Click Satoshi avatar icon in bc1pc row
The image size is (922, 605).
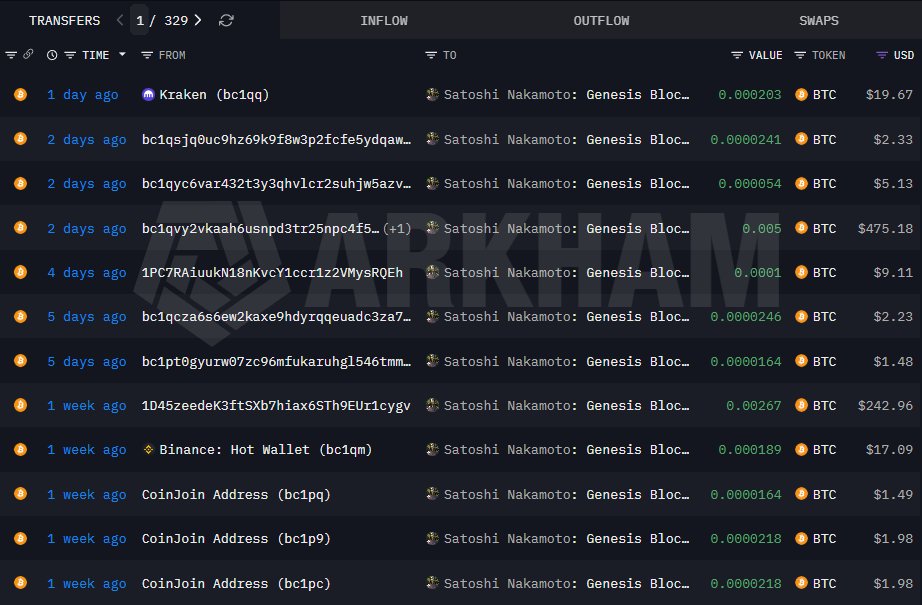(432, 583)
